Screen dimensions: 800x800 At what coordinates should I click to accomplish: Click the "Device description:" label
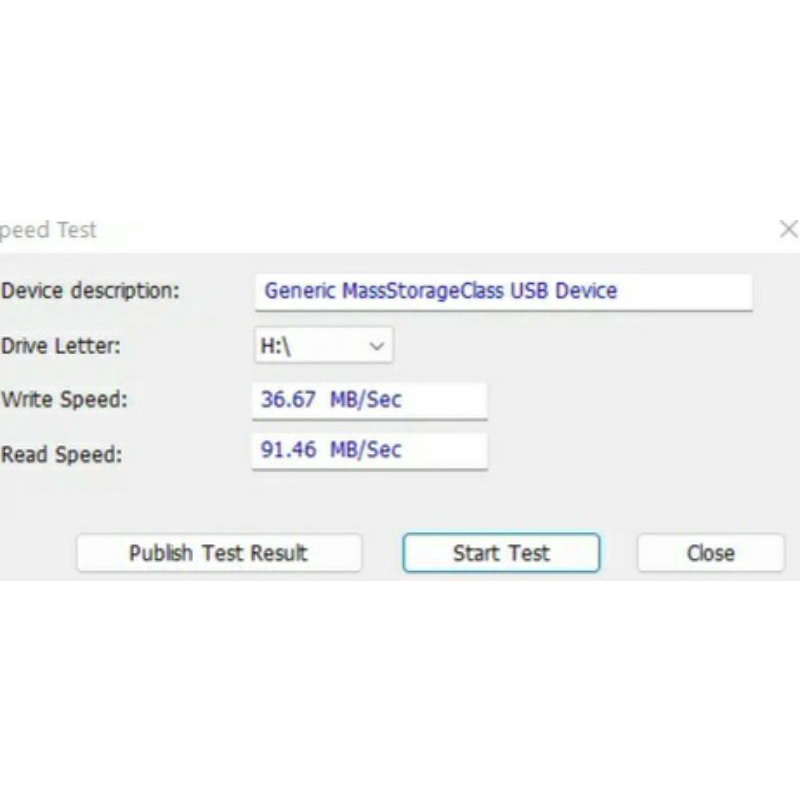tap(91, 291)
